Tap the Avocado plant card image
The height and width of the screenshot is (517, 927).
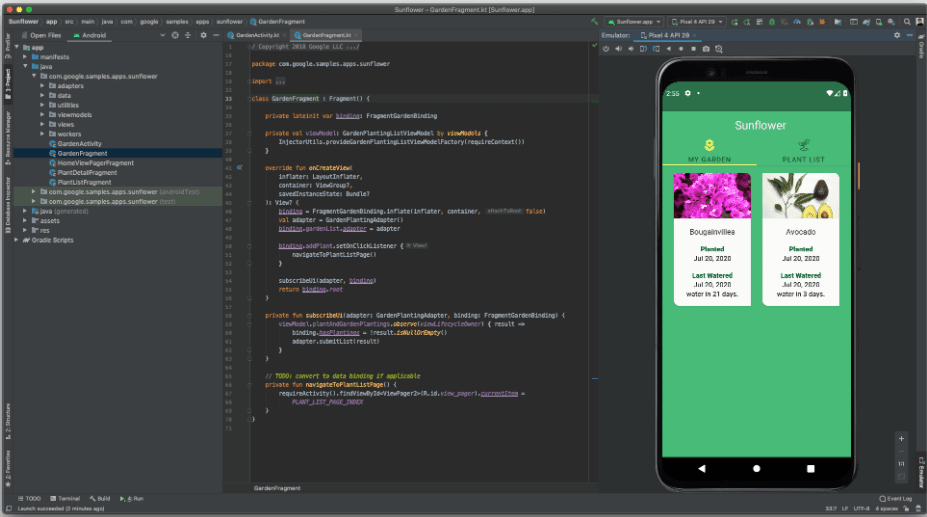(x=800, y=196)
